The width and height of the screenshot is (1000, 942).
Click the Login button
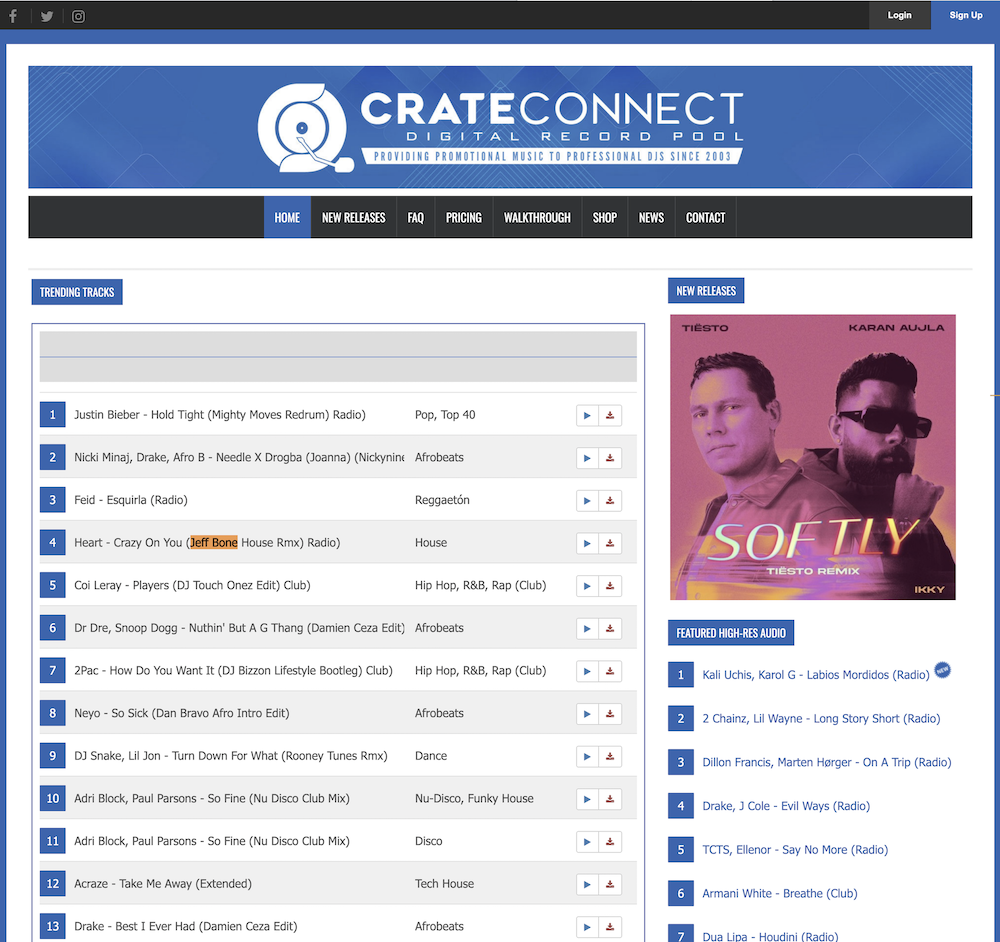point(899,15)
